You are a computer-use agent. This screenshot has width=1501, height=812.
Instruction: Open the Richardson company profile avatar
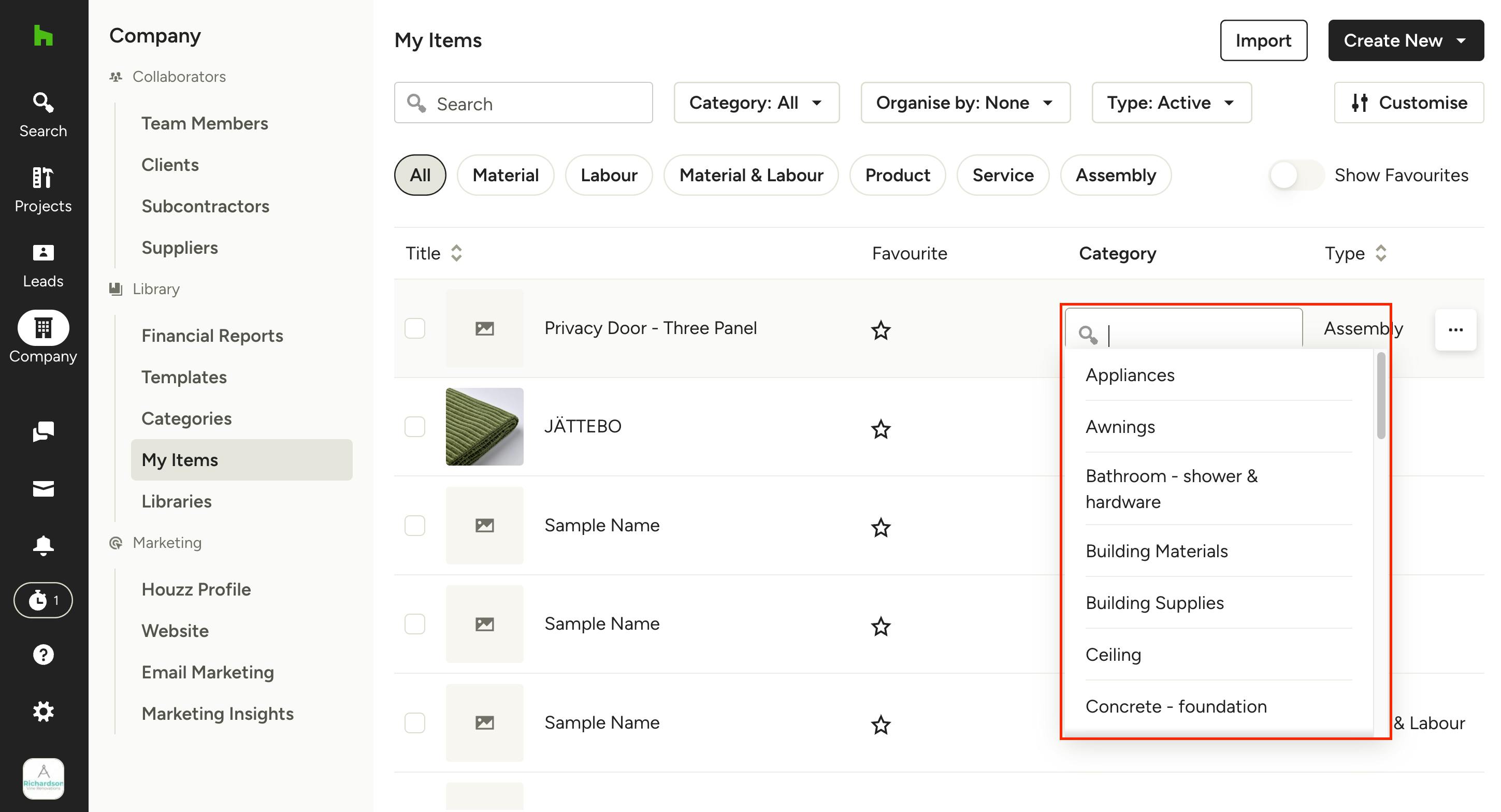pyautogui.click(x=43, y=779)
